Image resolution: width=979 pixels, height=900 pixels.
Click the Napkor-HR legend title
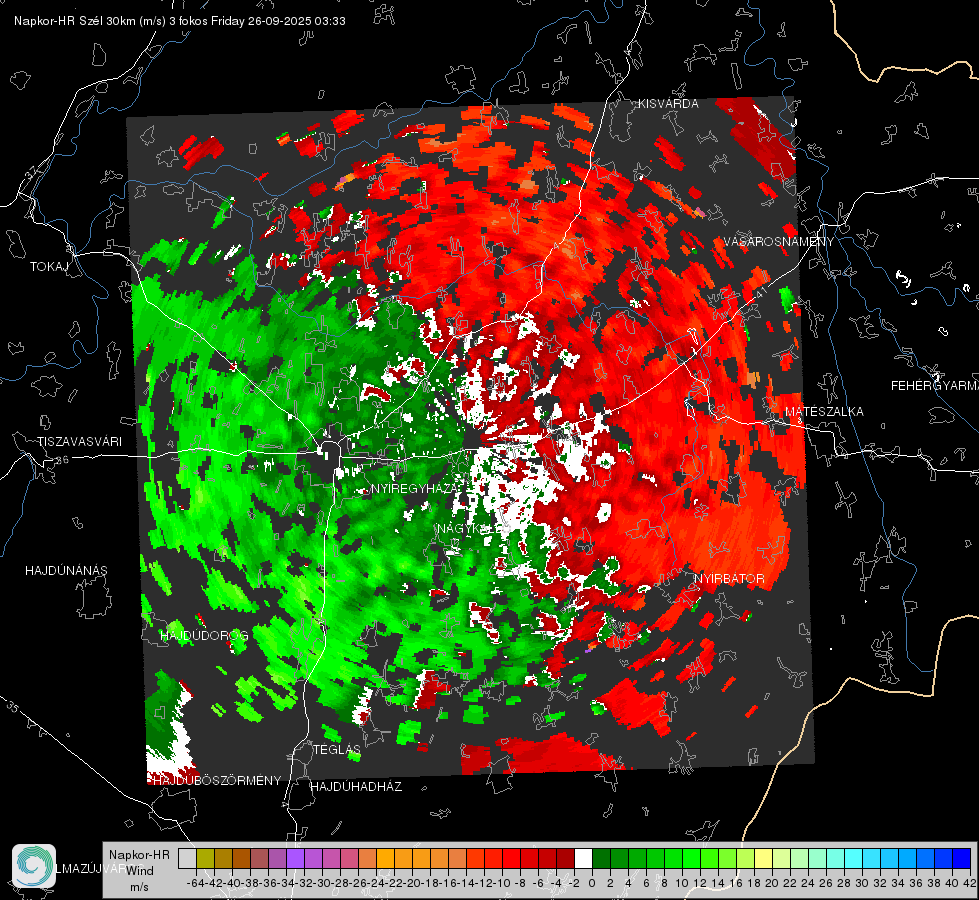pos(139,855)
